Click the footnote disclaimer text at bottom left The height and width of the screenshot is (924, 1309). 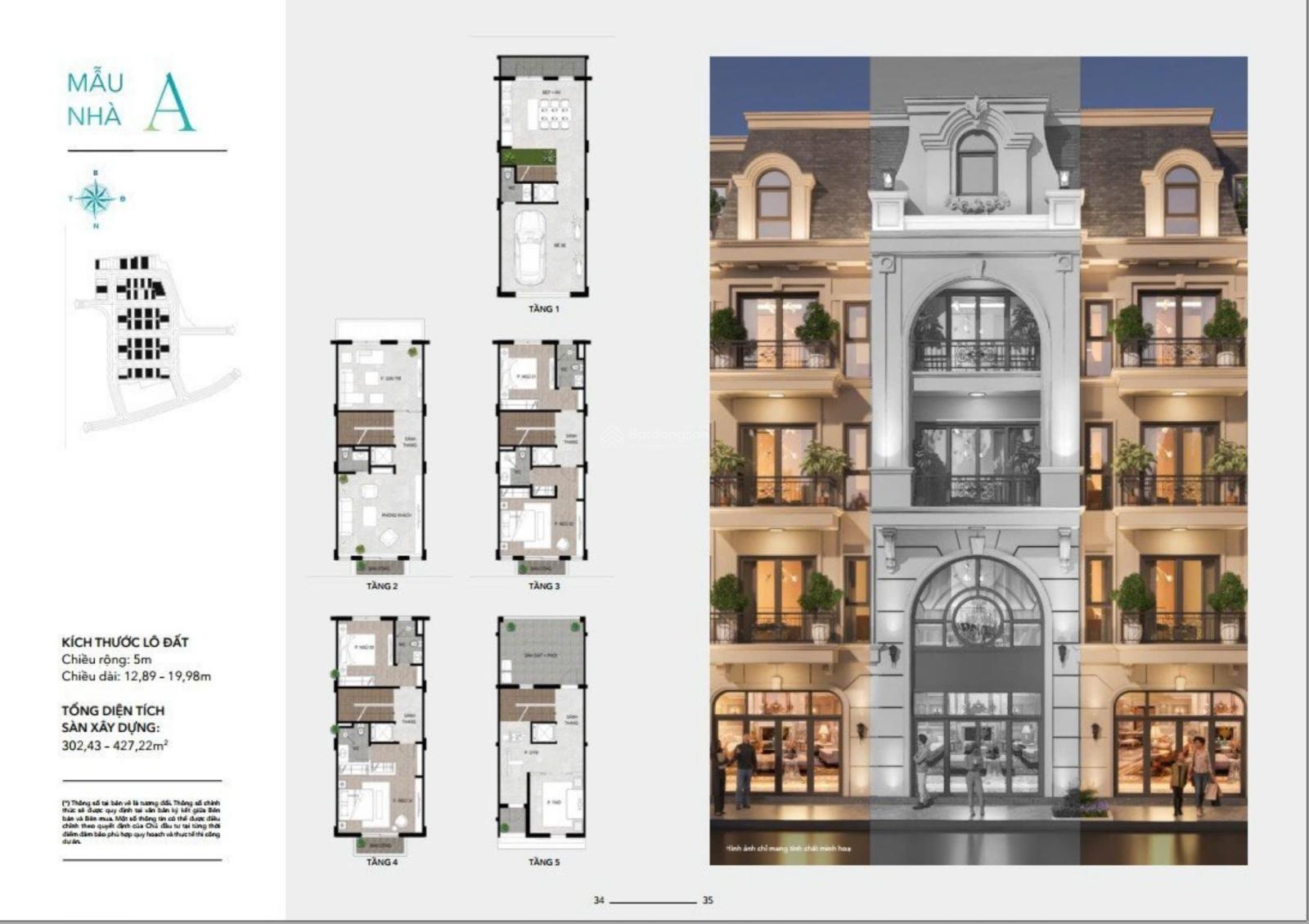[141, 822]
